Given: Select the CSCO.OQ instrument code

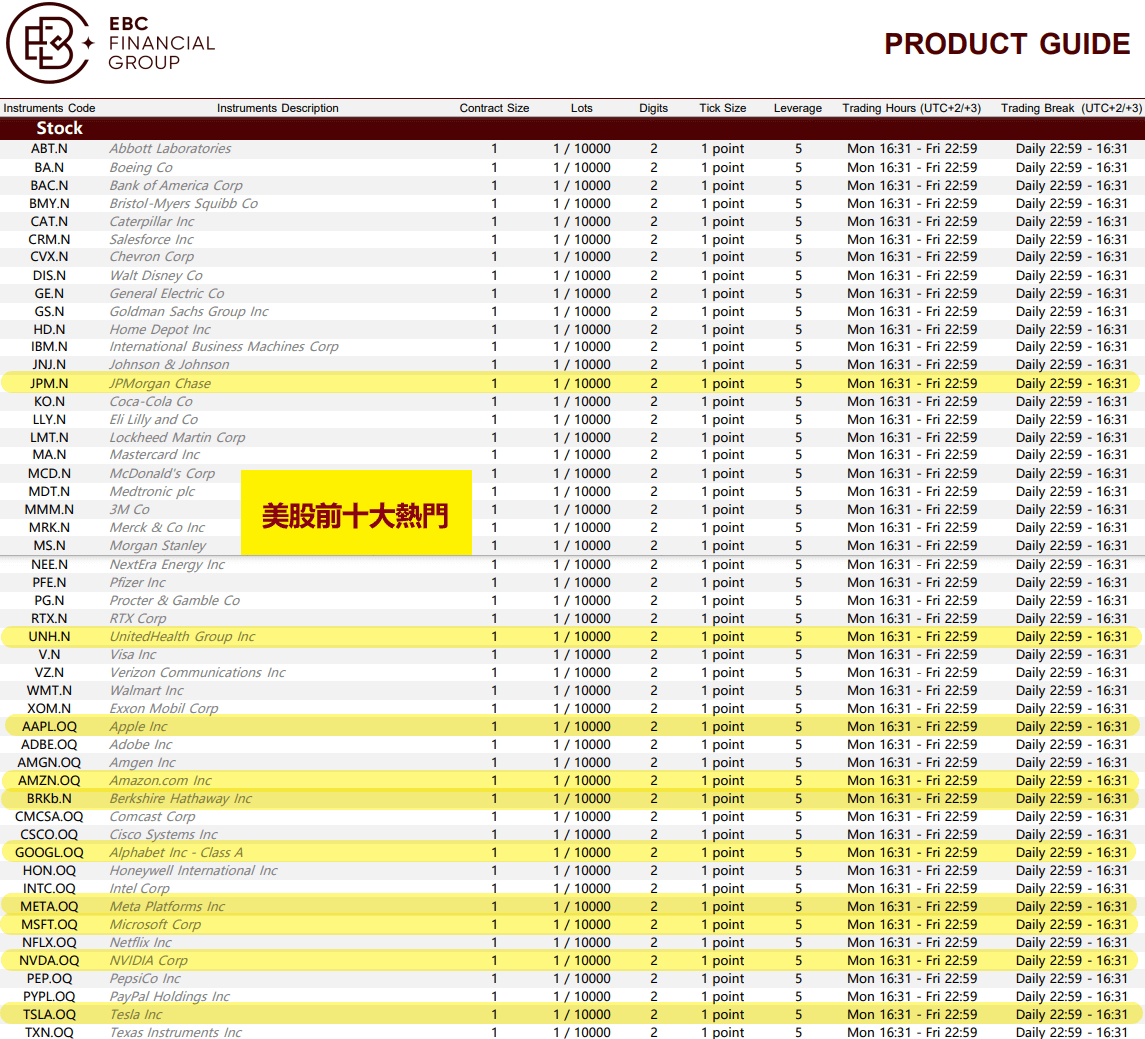Looking at the screenshot, I should [49, 835].
